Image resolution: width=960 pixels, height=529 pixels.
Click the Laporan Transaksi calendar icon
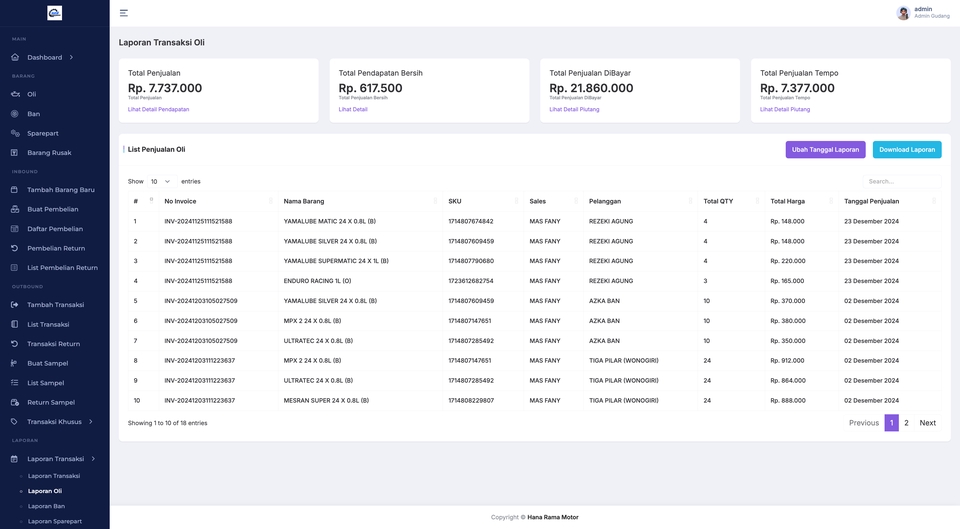15,459
